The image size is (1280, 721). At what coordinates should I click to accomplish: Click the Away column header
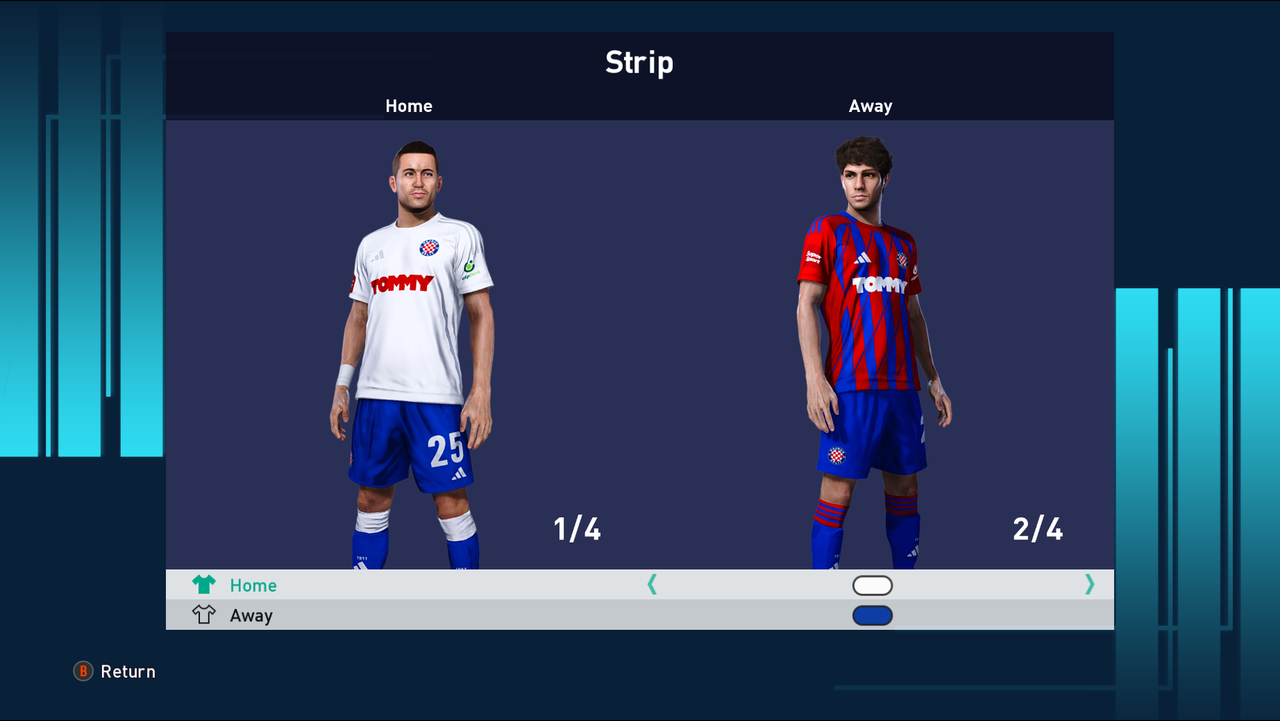point(870,106)
